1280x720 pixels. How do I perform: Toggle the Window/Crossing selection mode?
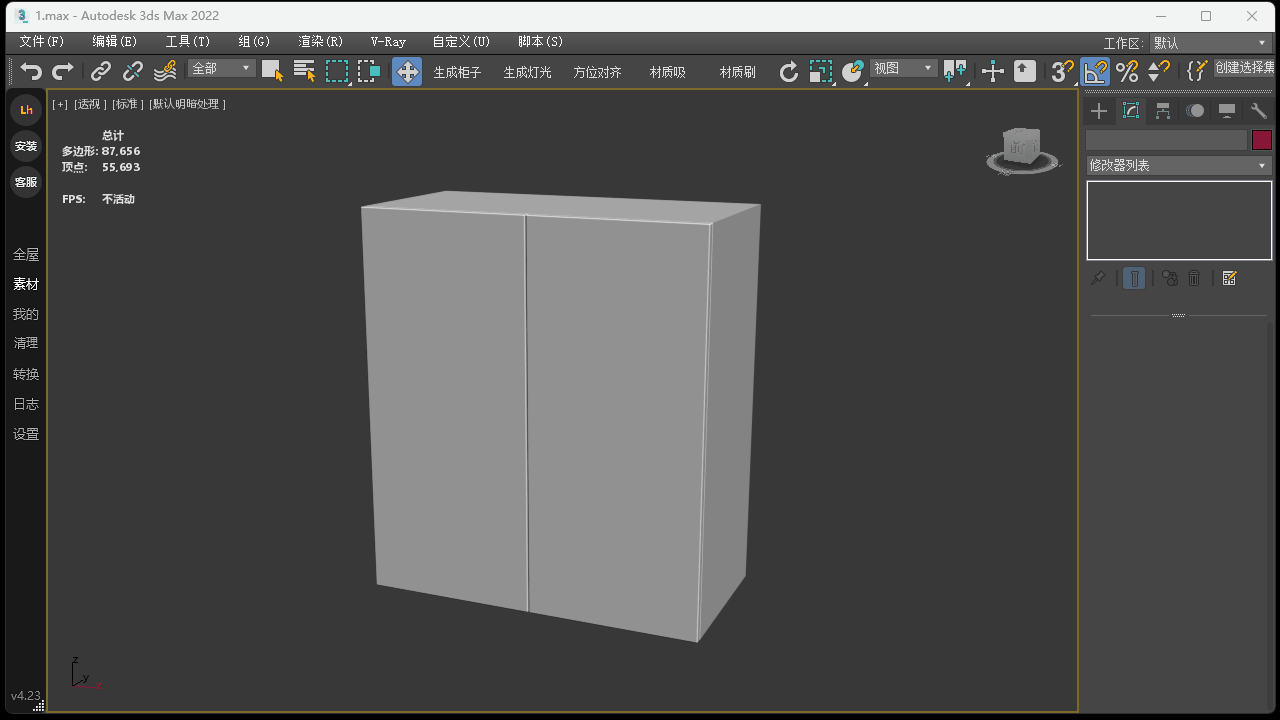click(x=369, y=71)
